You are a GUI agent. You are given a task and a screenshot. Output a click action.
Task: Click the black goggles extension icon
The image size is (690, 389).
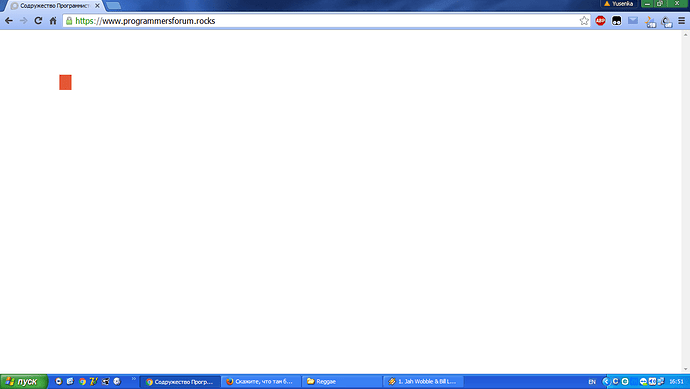tap(617, 21)
